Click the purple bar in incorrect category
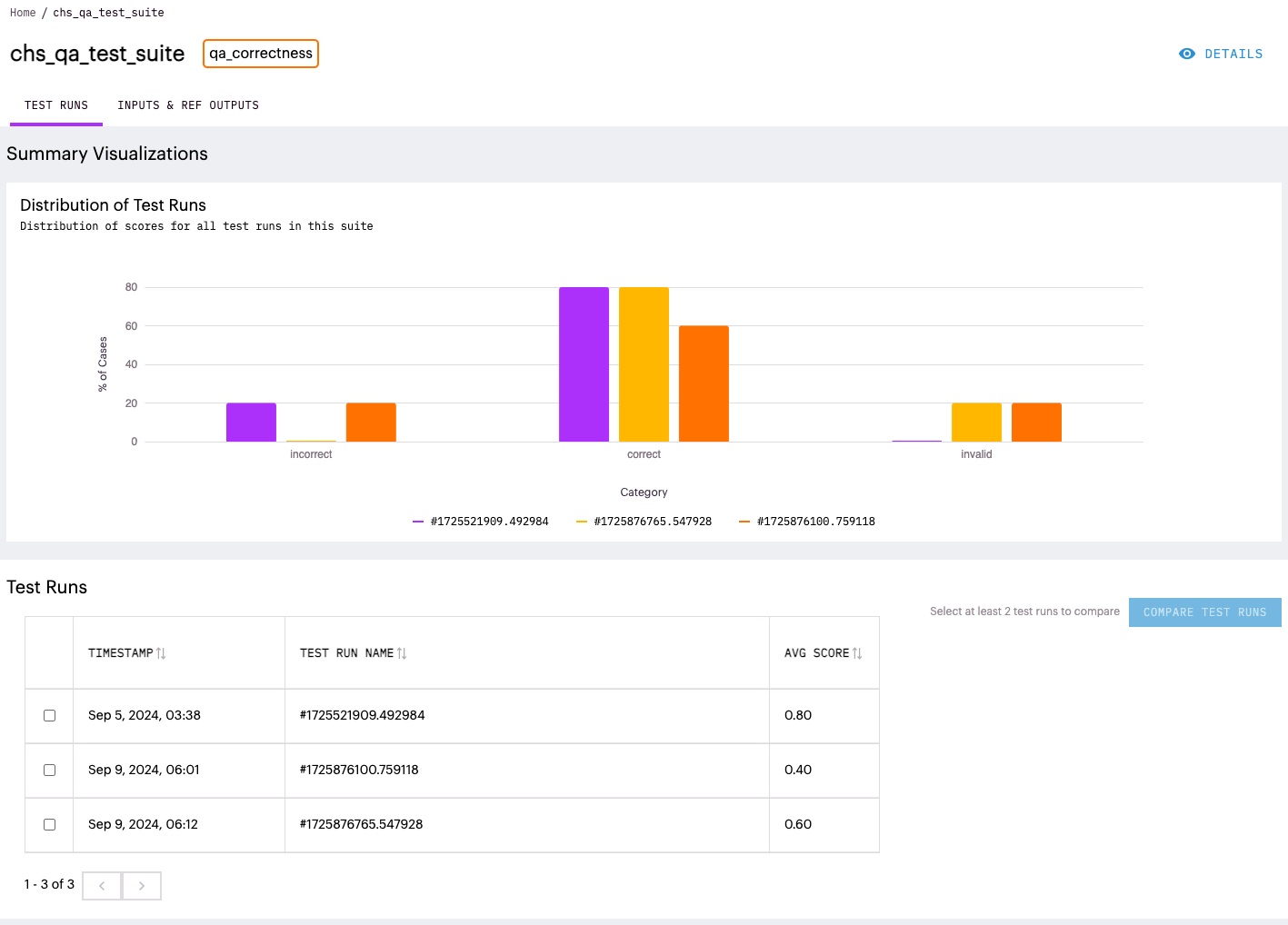Image resolution: width=1288 pixels, height=925 pixels. coord(251,423)
